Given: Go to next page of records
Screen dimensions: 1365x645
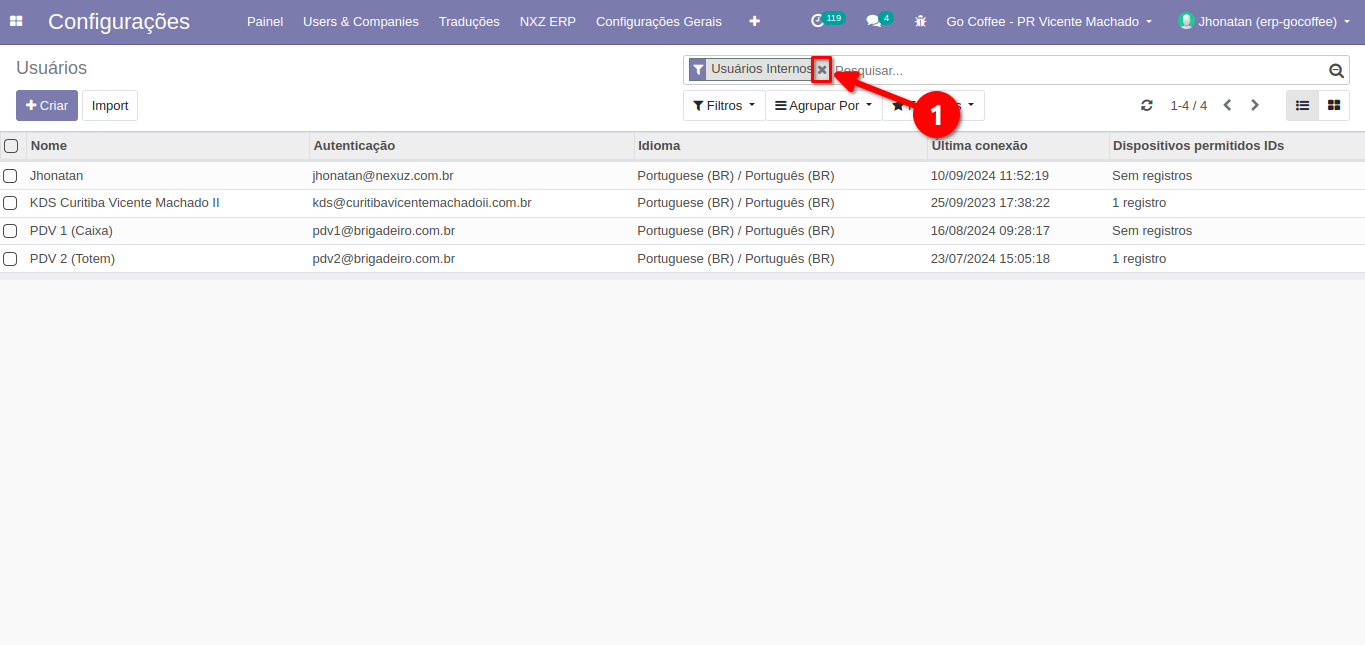Looking at the screenshot, I should pyautogui.click(x=1255, y=106).
